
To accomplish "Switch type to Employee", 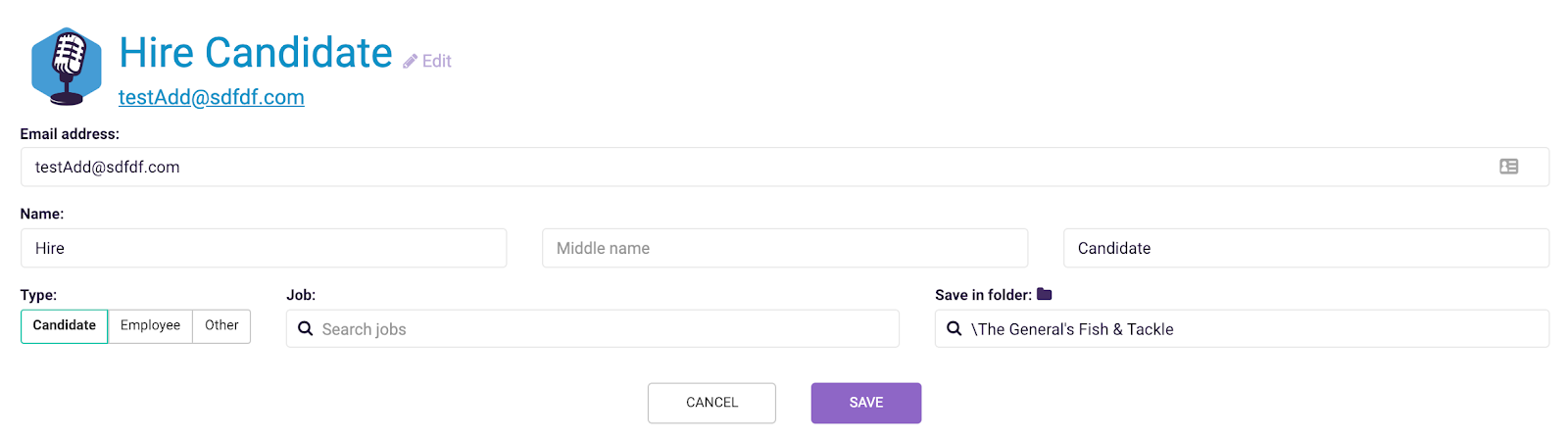I will [x=150, y=326].
